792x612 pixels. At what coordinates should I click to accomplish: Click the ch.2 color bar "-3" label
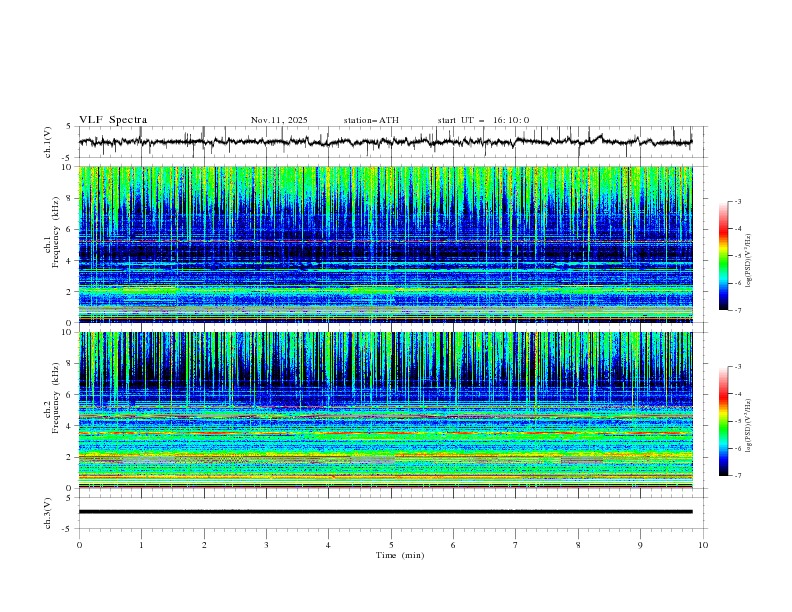click(x=737, y=367)
